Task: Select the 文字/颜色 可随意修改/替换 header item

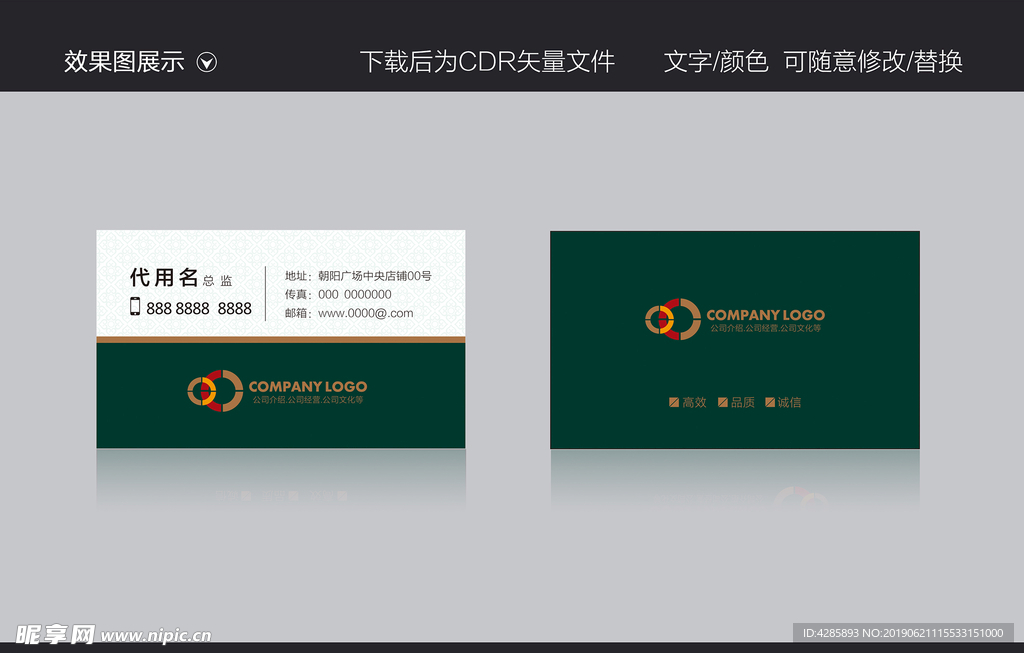Action: click(812, 61)
